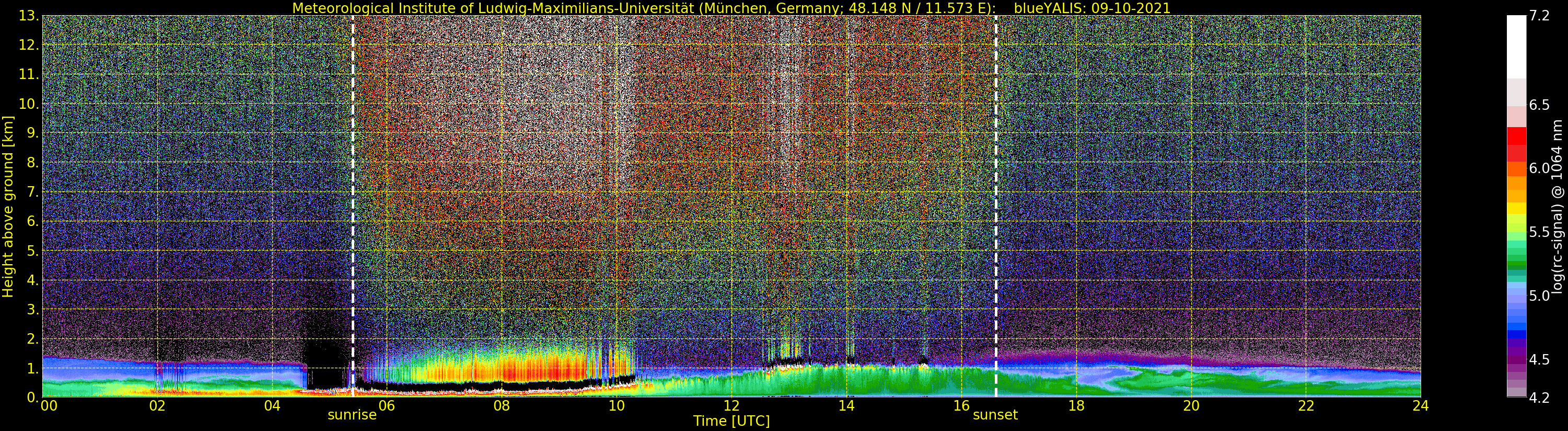Click the 'Time [UTC]' axis label
1568x431 pixels.
(731, 421)
